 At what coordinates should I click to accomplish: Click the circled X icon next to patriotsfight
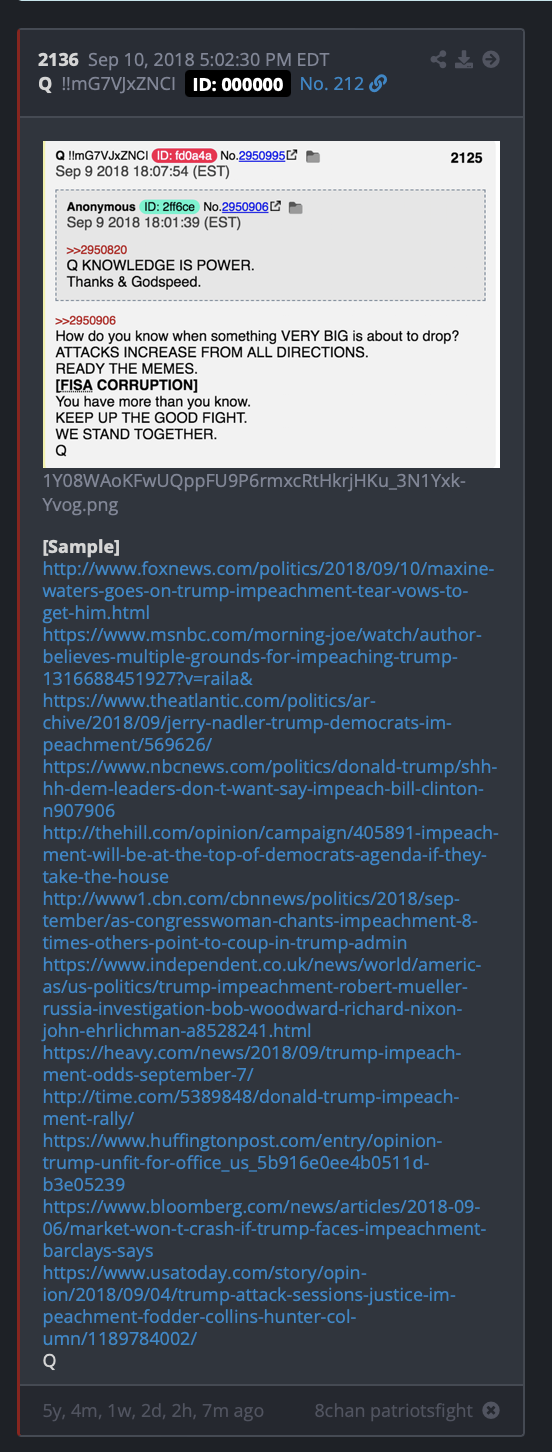[491, 1410]
